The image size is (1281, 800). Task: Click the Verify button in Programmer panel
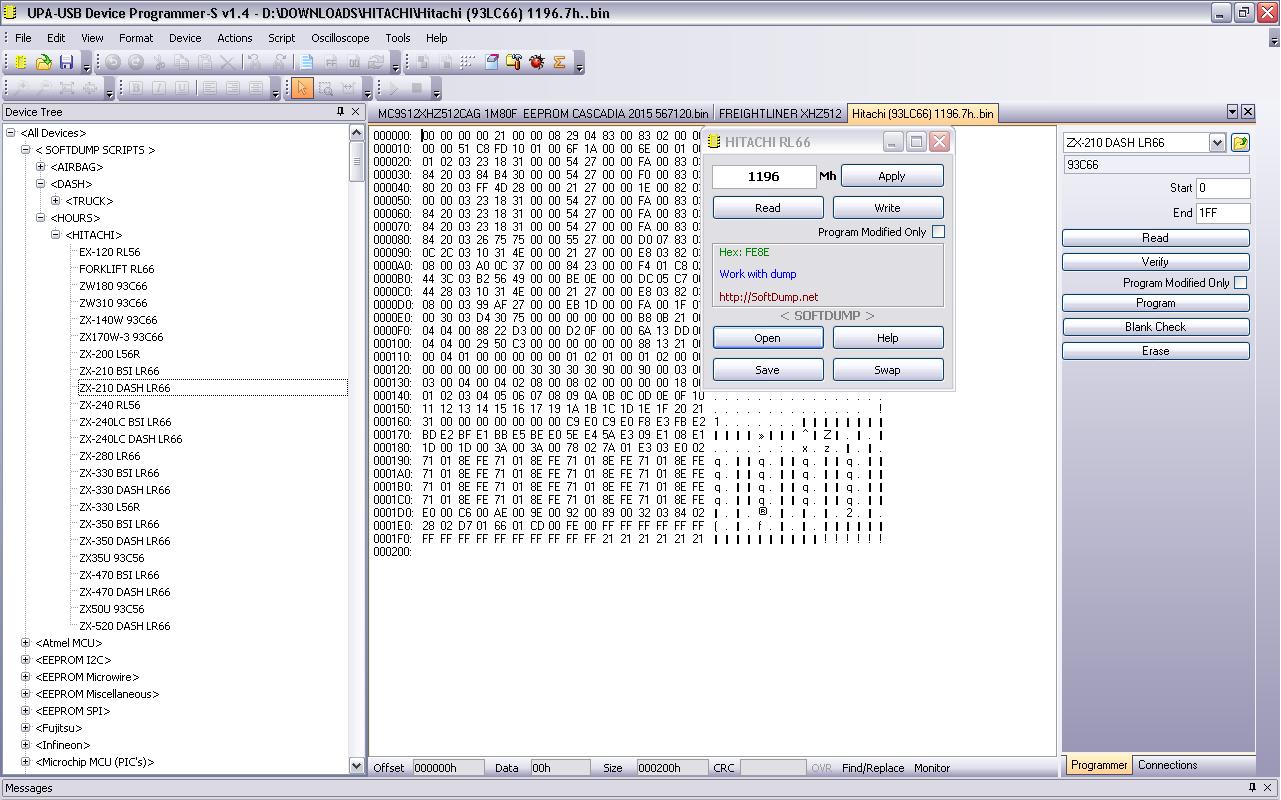pyautogui.click(x=1156, y=262)
